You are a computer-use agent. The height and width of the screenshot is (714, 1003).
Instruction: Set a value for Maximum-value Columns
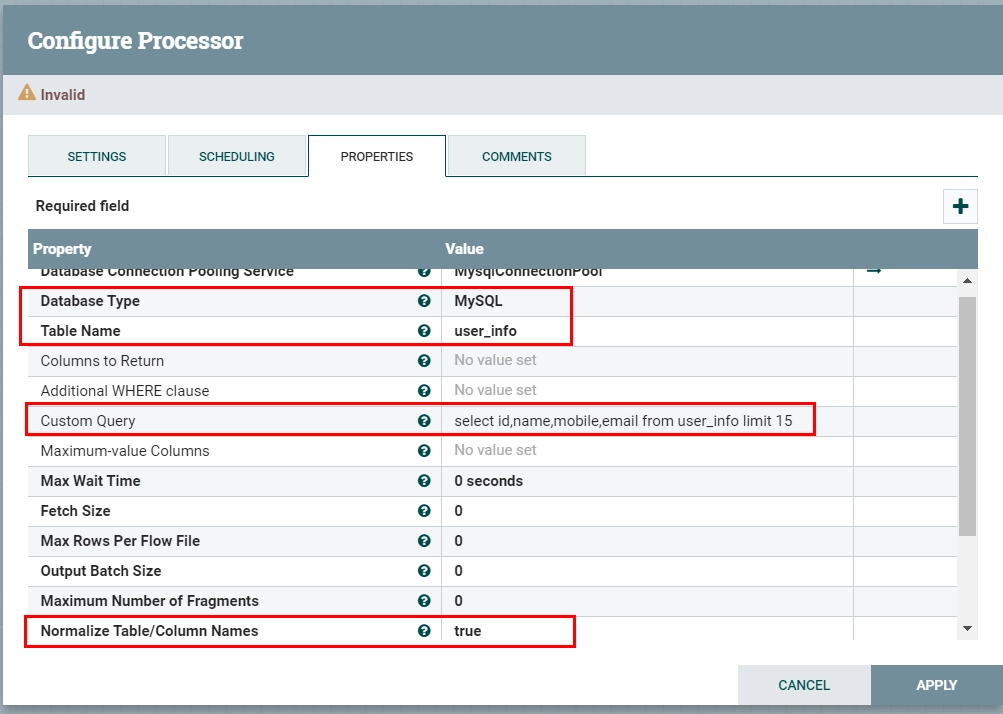(647, 450)
